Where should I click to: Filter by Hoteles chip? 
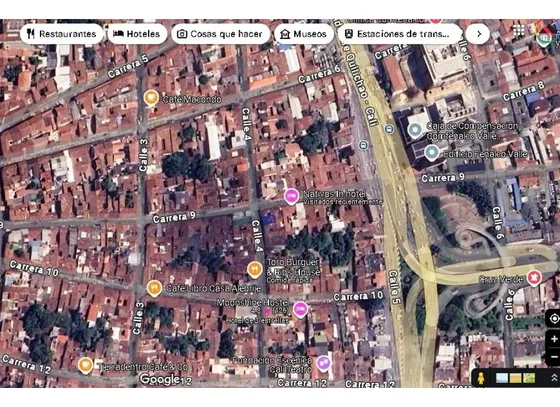pos(137,34)
